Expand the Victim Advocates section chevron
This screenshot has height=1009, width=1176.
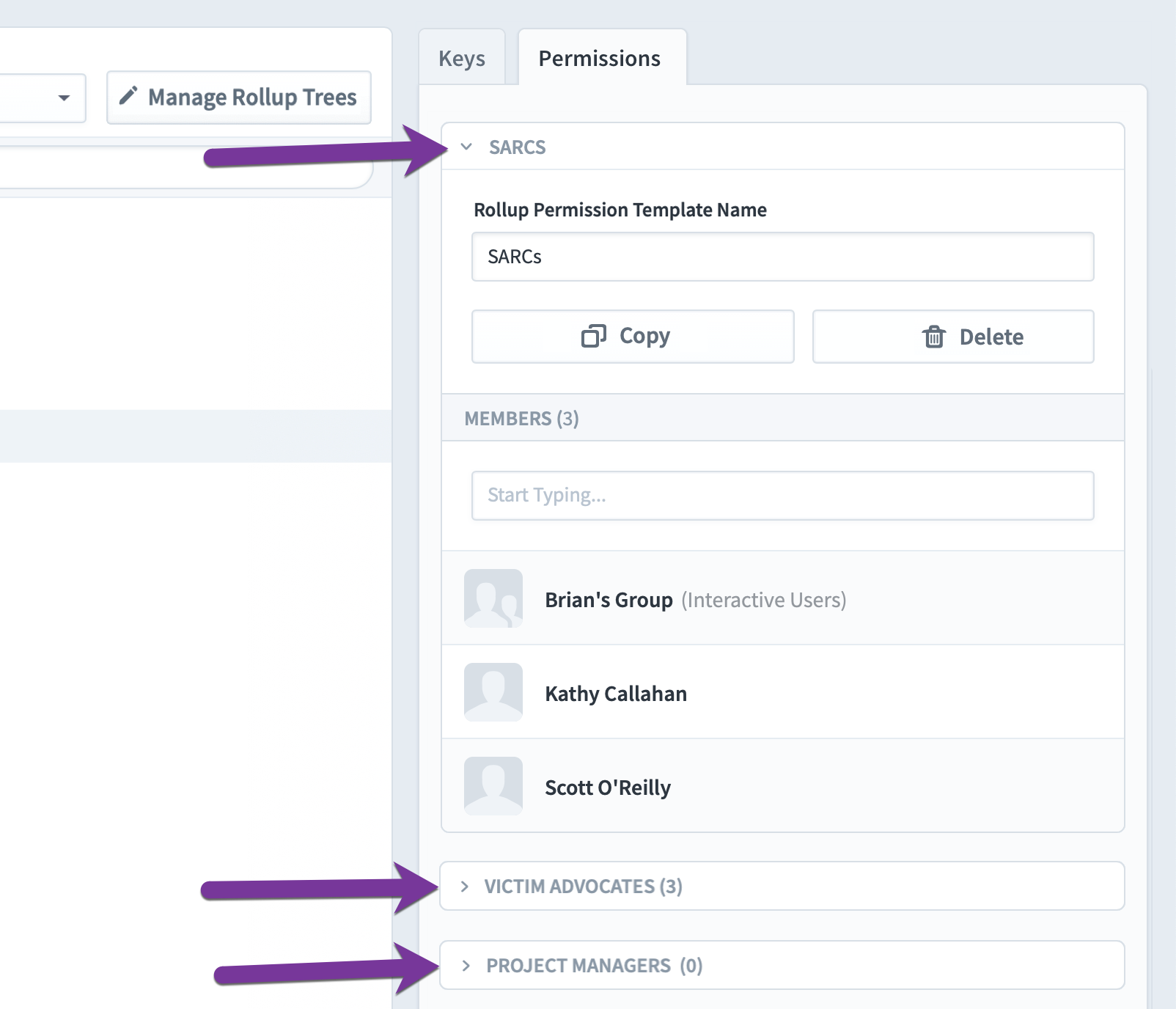pyautogui.click(x=464, y=887)
